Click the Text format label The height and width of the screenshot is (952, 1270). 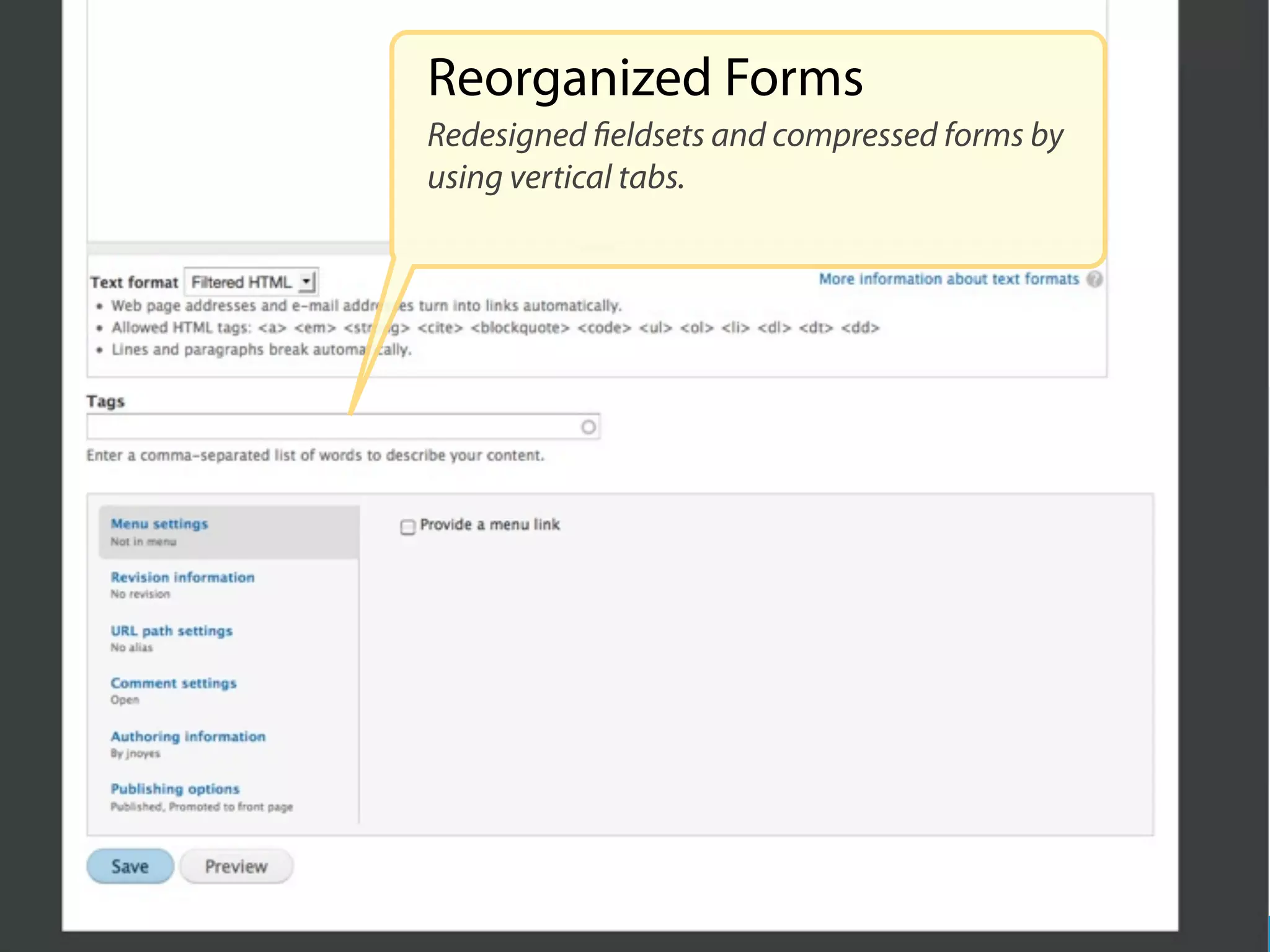pos(134,283)
